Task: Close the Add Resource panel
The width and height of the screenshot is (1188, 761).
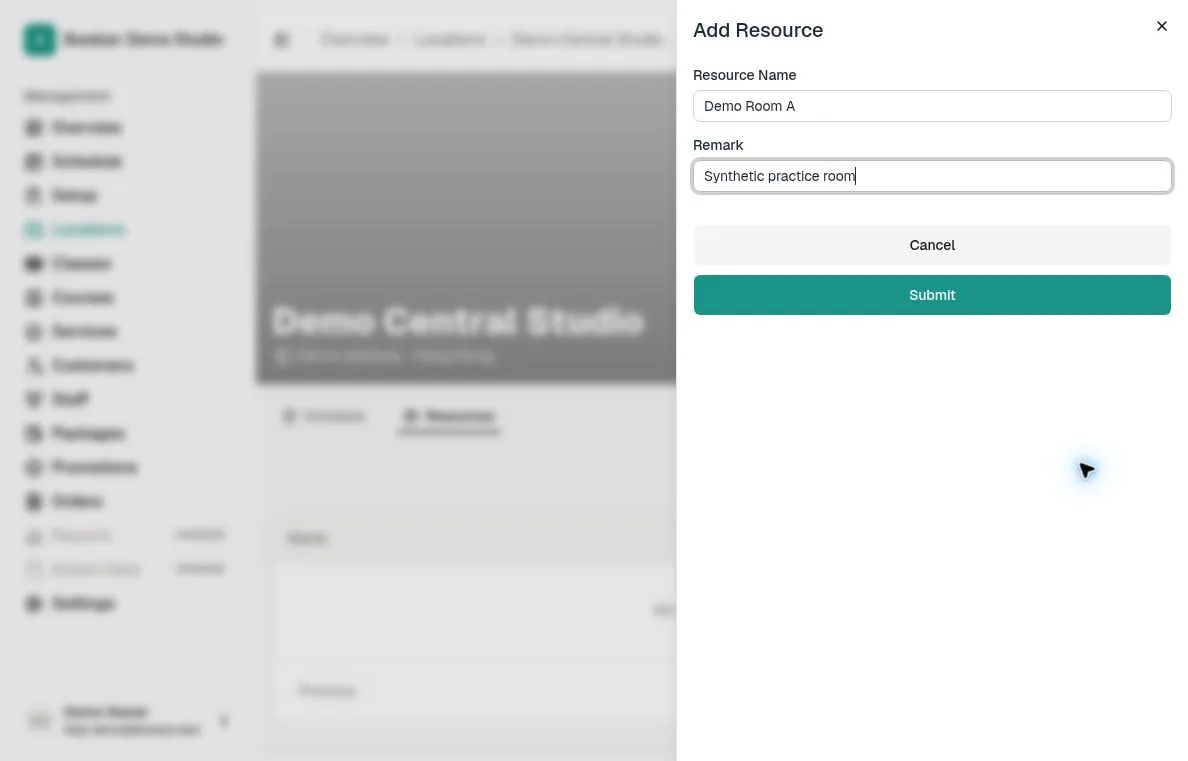Action: click(x=1161, y=27)
